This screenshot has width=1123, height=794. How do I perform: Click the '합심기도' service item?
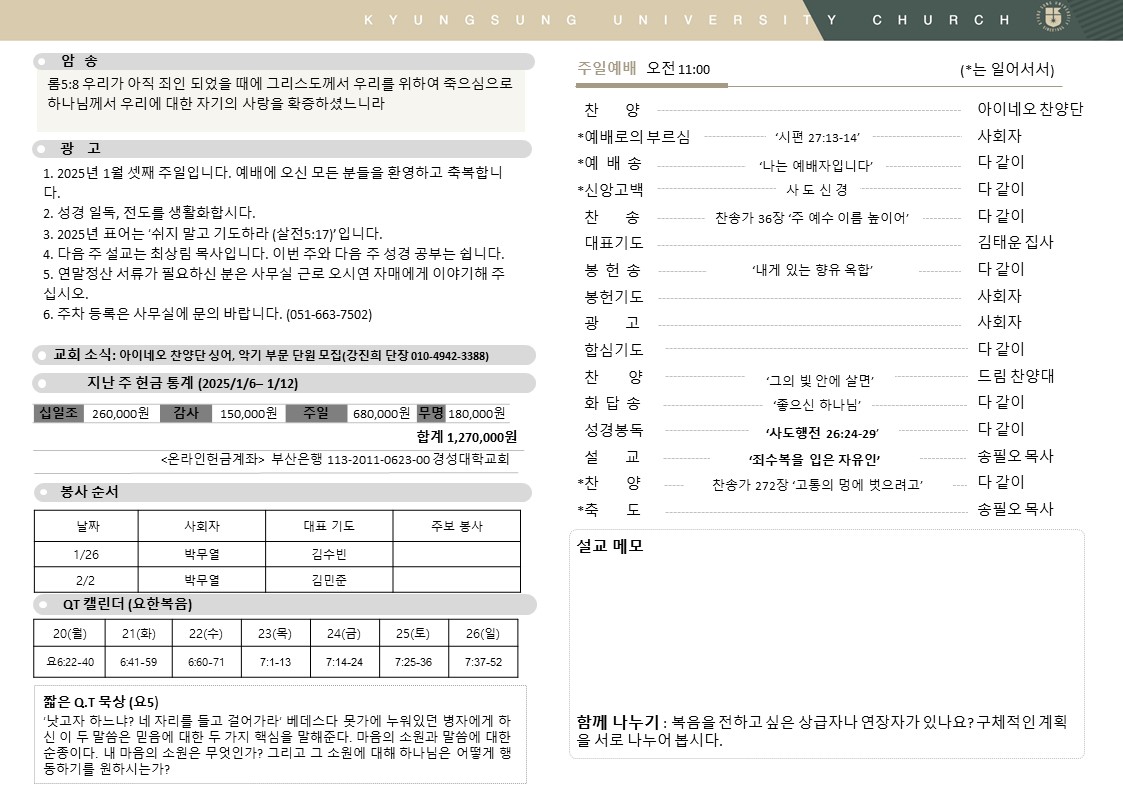point(614,349)
